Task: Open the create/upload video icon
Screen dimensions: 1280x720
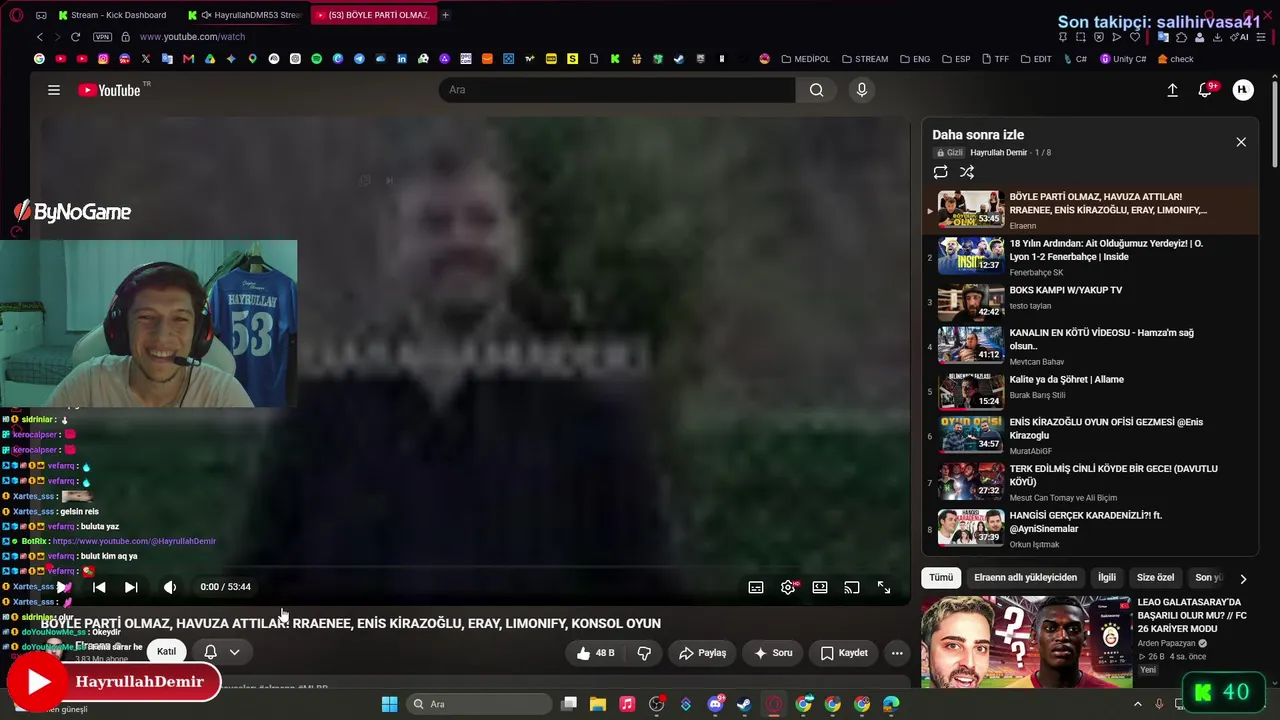Action: (1173, 90)
